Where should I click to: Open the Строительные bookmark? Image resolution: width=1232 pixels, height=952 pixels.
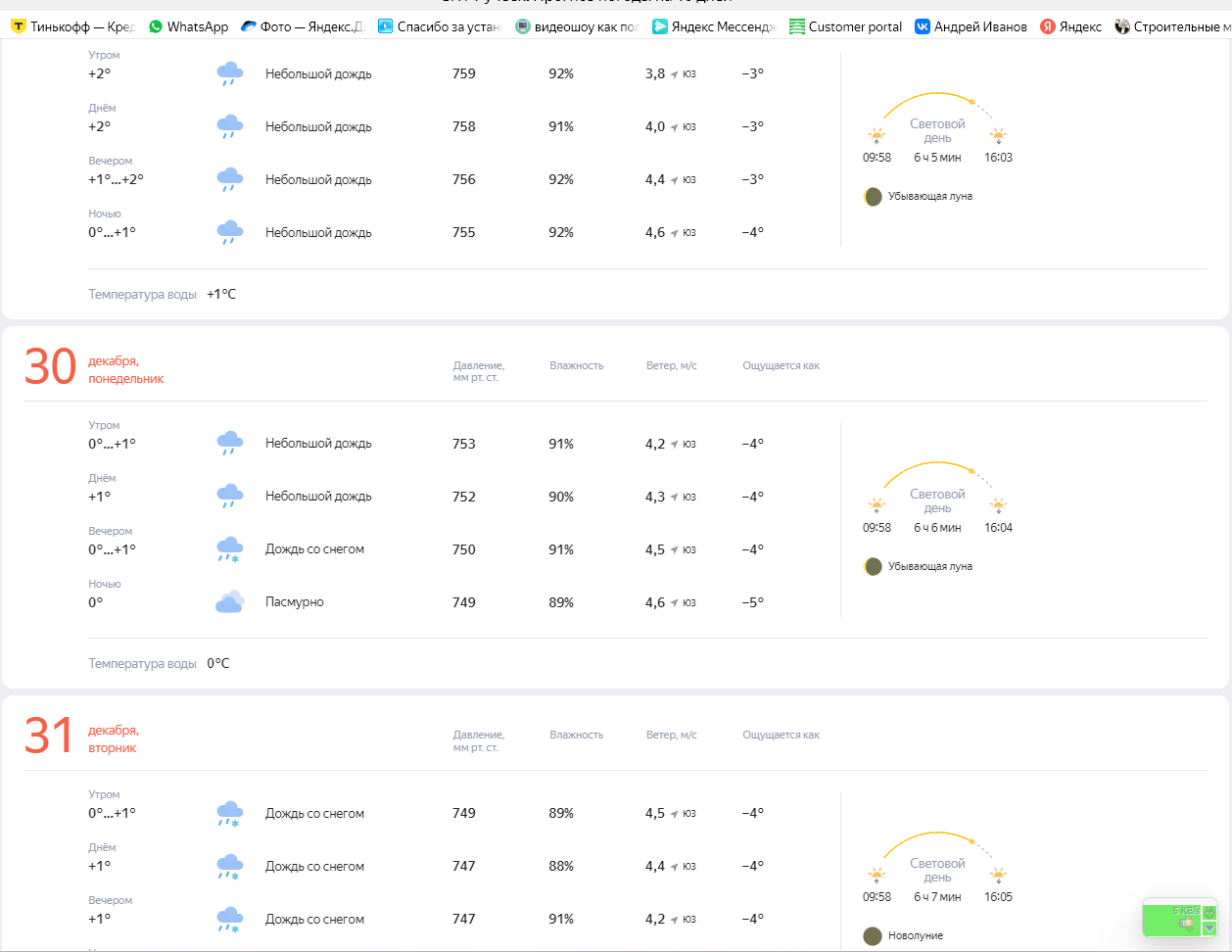point(1172,26)
